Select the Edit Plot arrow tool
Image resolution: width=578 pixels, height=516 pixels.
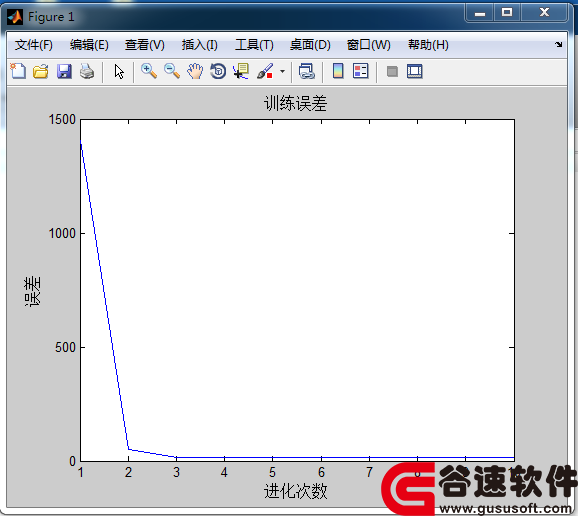[x=119, y=71]
